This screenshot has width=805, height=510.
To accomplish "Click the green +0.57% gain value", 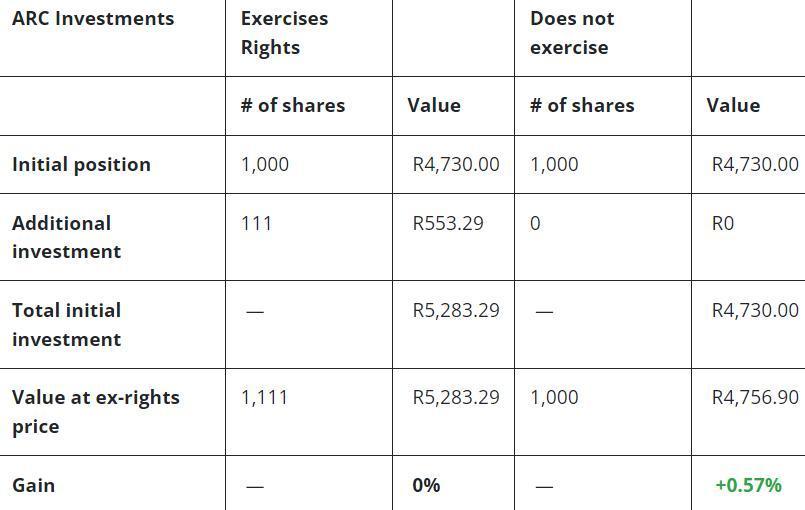I will [x=748, y=486].
